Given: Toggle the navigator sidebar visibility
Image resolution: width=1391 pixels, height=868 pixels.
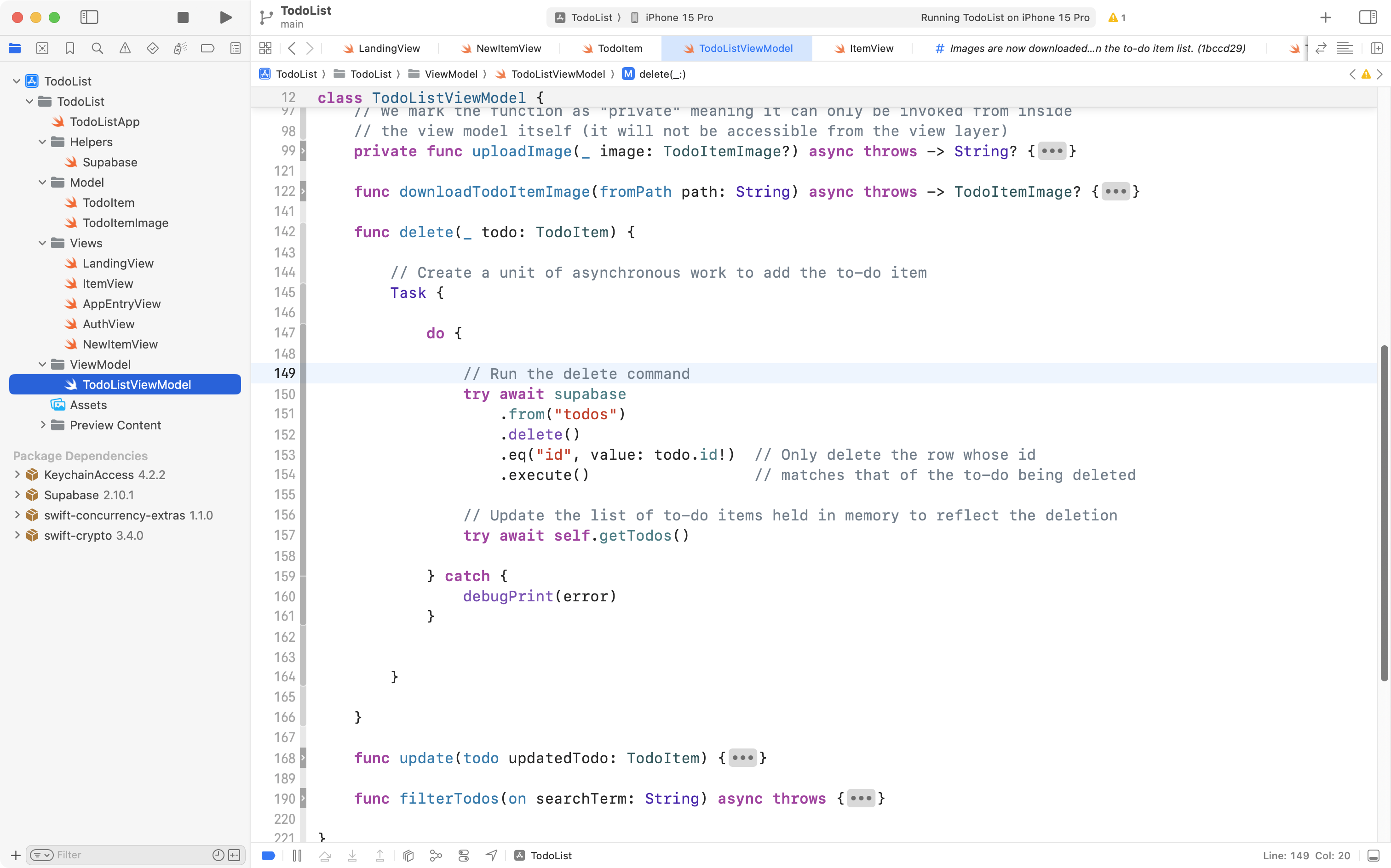Looking at the screenshot, I should 90,17.
